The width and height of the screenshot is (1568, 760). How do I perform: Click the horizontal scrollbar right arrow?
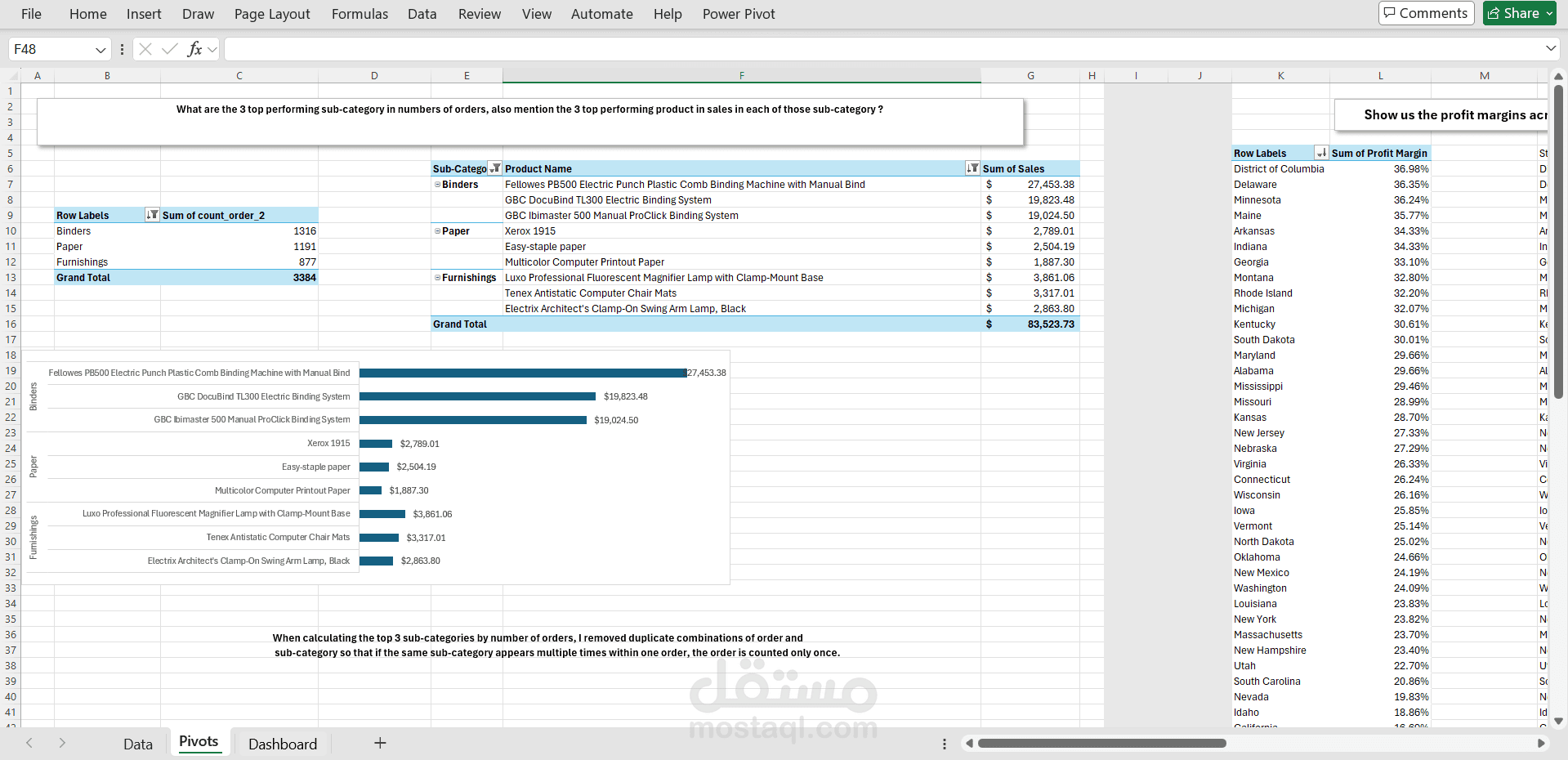point(1541,744)
